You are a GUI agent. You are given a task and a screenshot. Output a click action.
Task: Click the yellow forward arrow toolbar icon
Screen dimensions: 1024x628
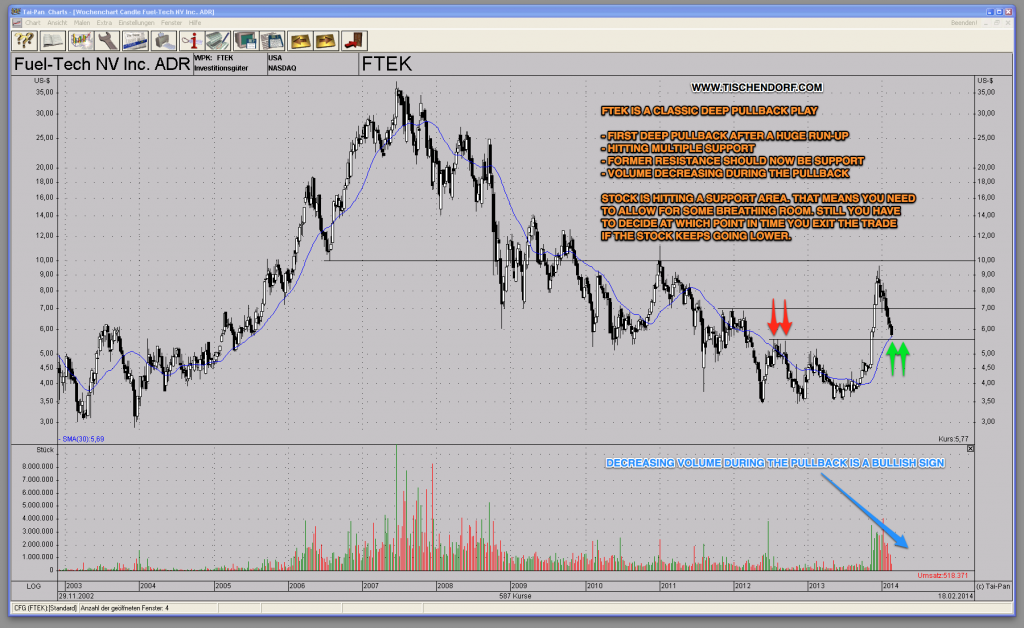coord(326,40)
